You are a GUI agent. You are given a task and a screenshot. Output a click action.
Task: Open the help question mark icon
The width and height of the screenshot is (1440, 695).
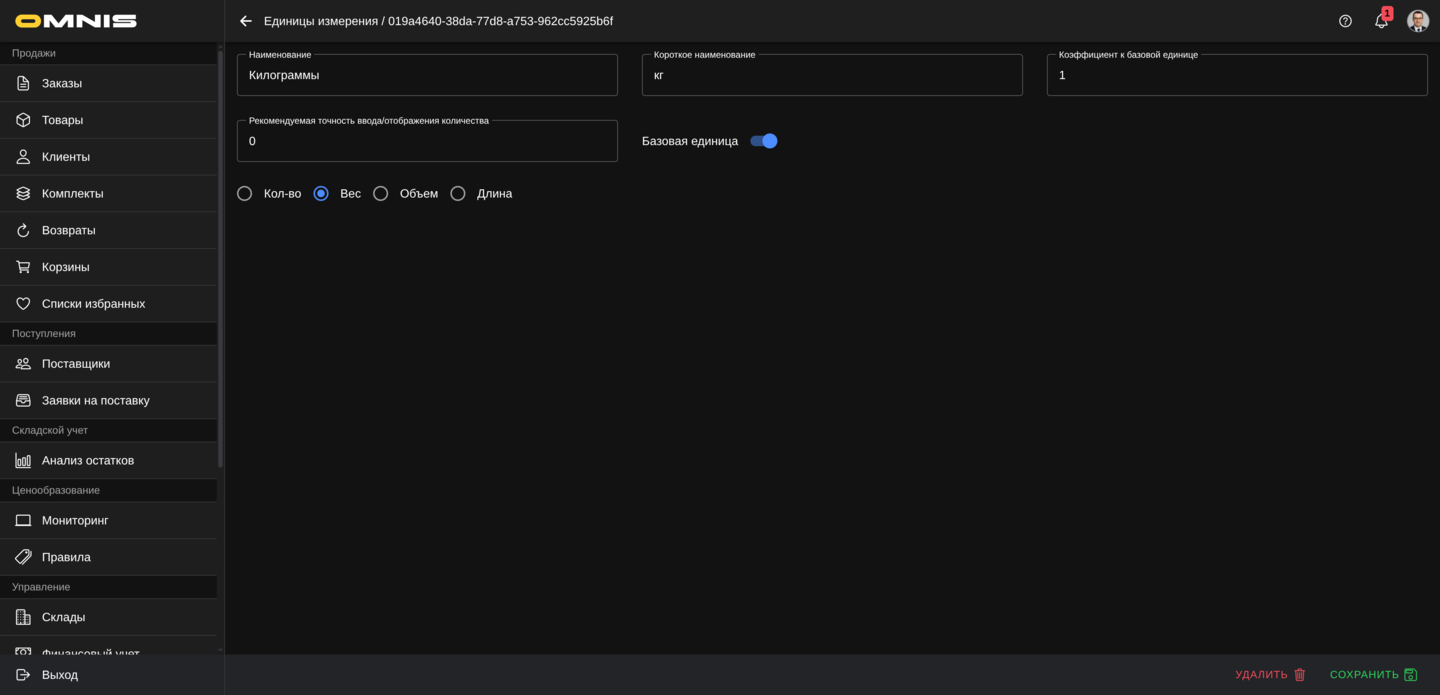tap(1345, 21)
